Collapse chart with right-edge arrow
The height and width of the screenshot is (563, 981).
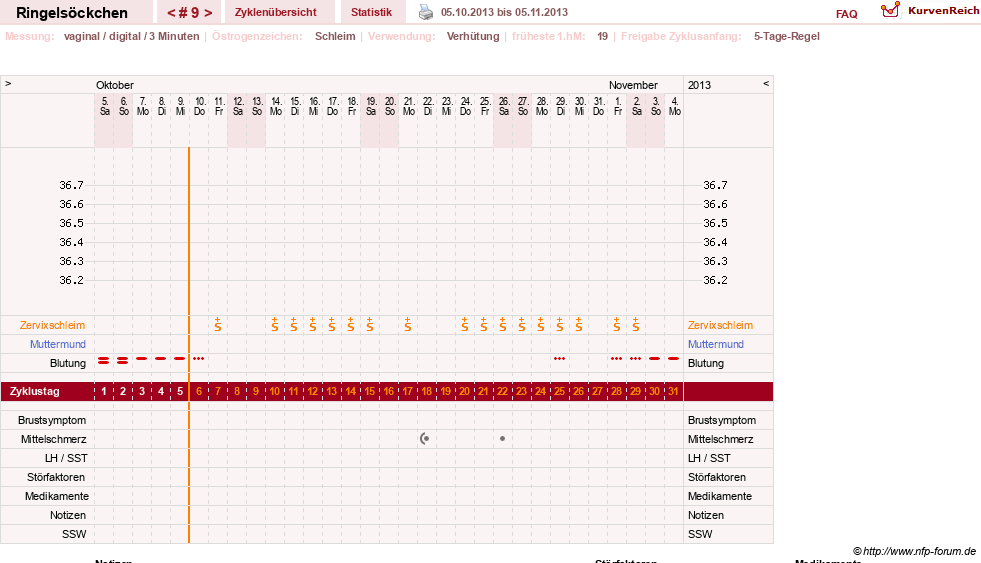766,83
